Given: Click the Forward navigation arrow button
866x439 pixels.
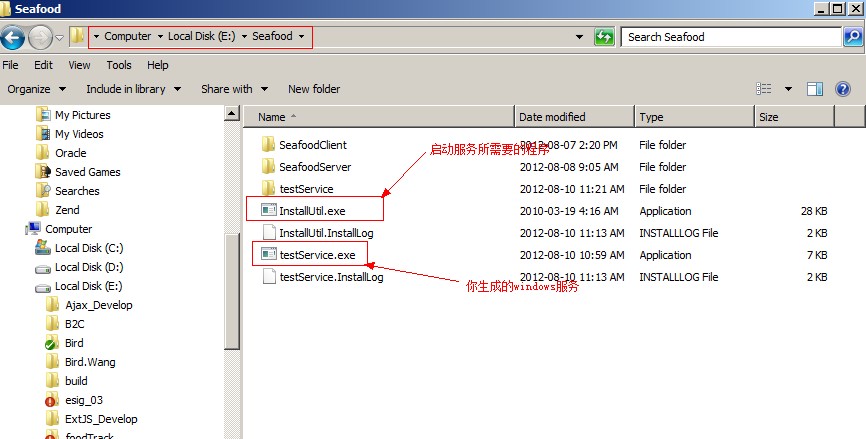Looking at the screenshot, I should (x=40, y=38).
